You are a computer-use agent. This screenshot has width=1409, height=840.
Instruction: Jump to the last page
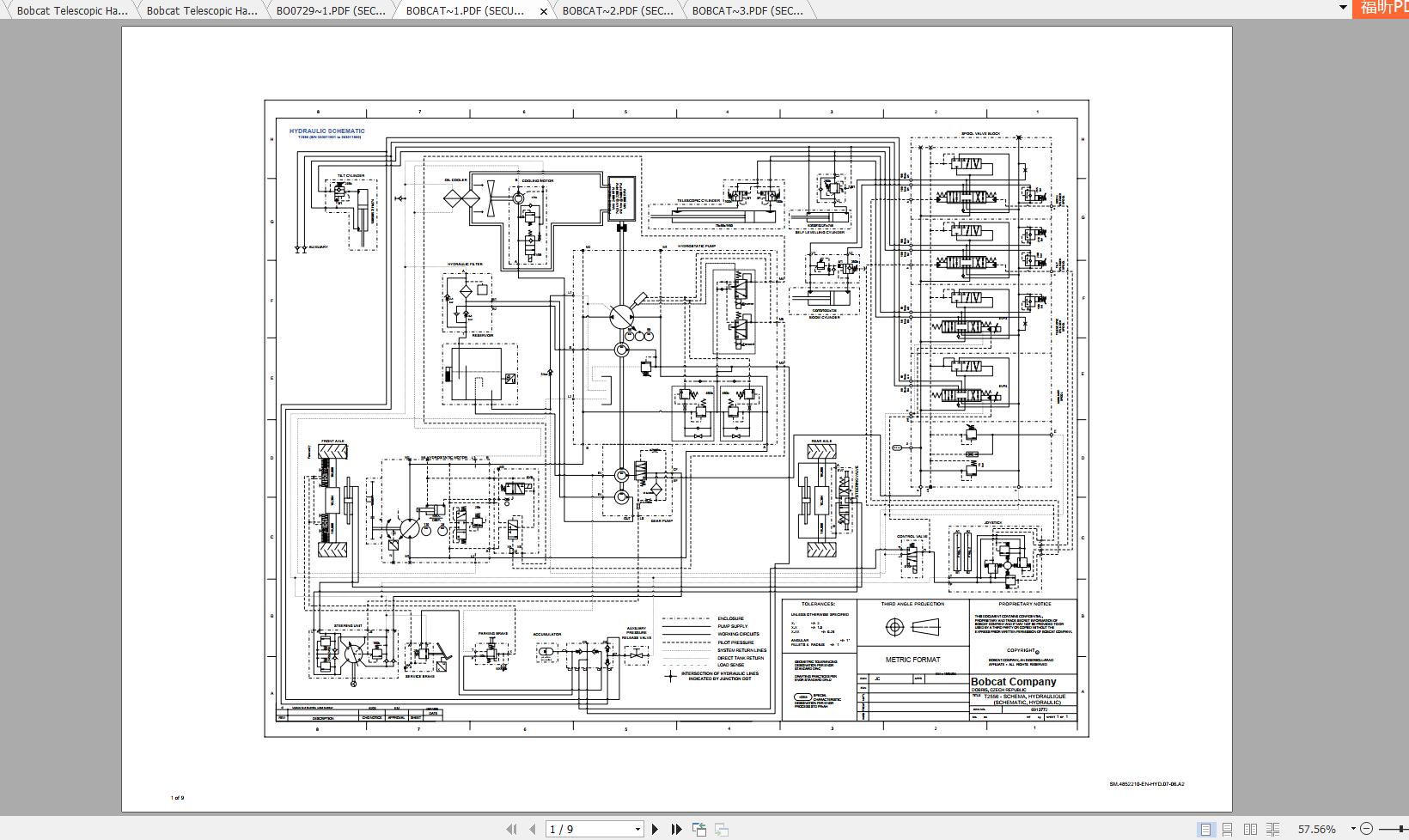point(676,829)
